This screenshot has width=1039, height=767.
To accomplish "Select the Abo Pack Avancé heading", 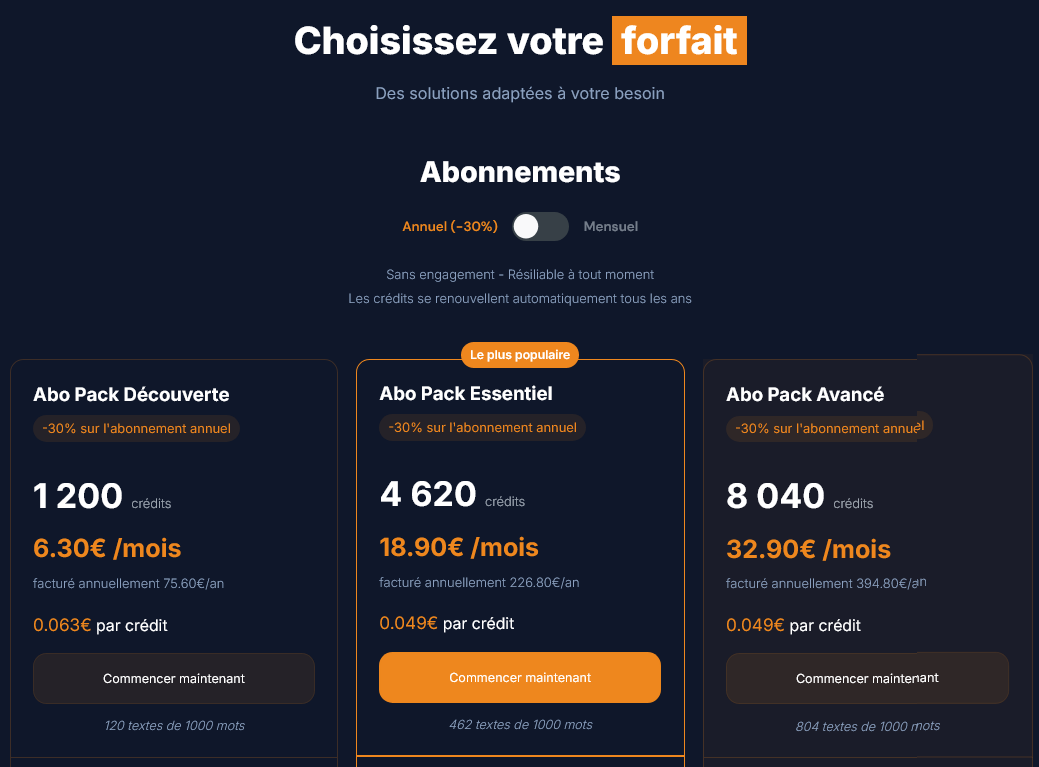I will coord(805,394).
